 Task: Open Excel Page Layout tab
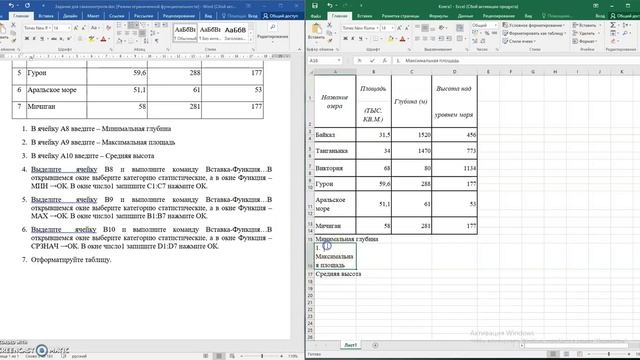click(400, 16)
